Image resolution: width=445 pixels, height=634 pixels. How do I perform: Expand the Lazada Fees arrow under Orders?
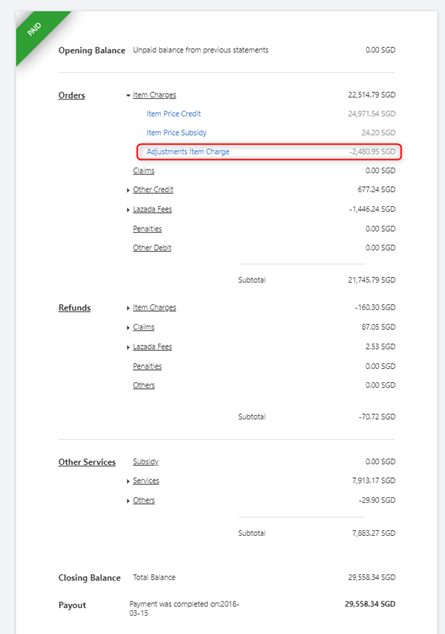point(128,210)
